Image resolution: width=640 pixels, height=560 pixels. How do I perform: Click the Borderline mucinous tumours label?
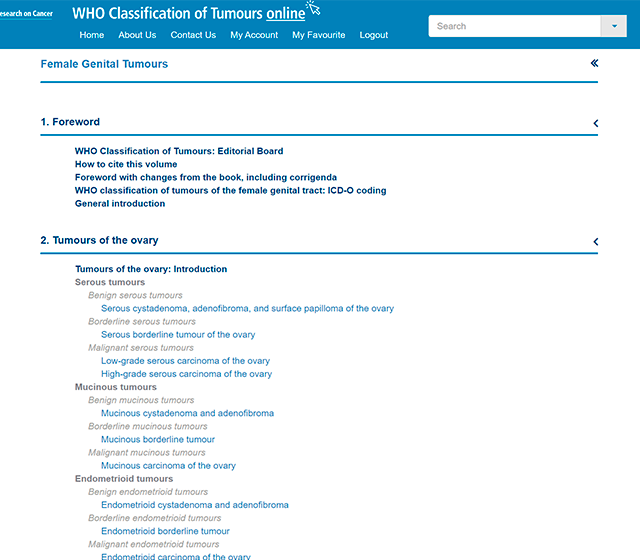click(x=148, y=427)
